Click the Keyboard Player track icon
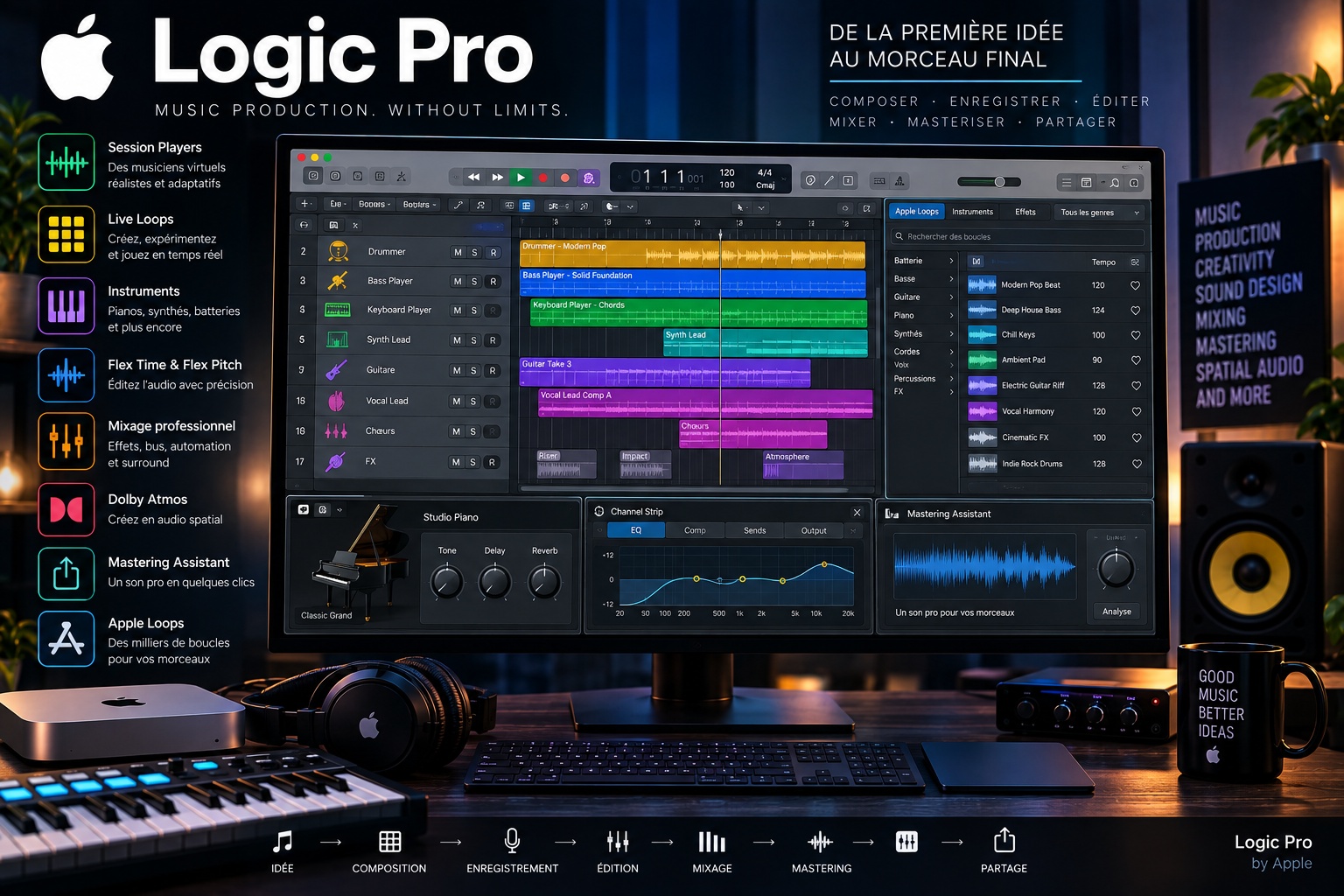The height and width of the screenshot is (896, 1344). coord(338,310)
